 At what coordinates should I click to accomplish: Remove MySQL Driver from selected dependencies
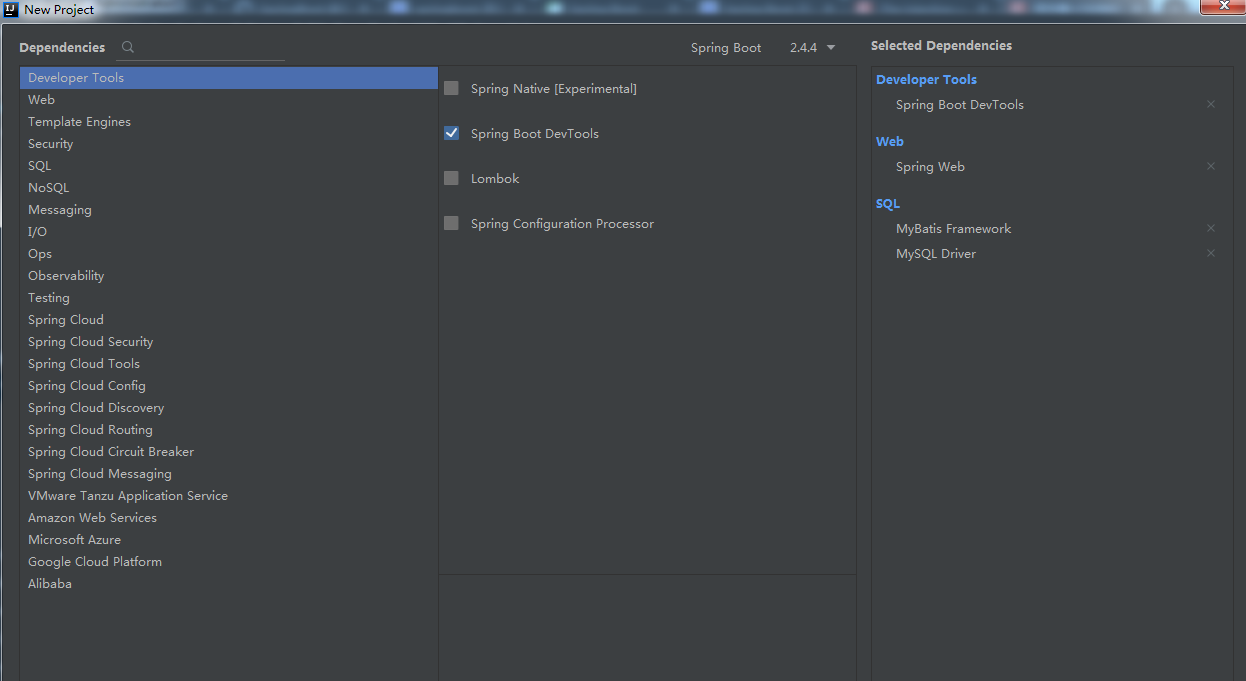(x=1211, y=253)
